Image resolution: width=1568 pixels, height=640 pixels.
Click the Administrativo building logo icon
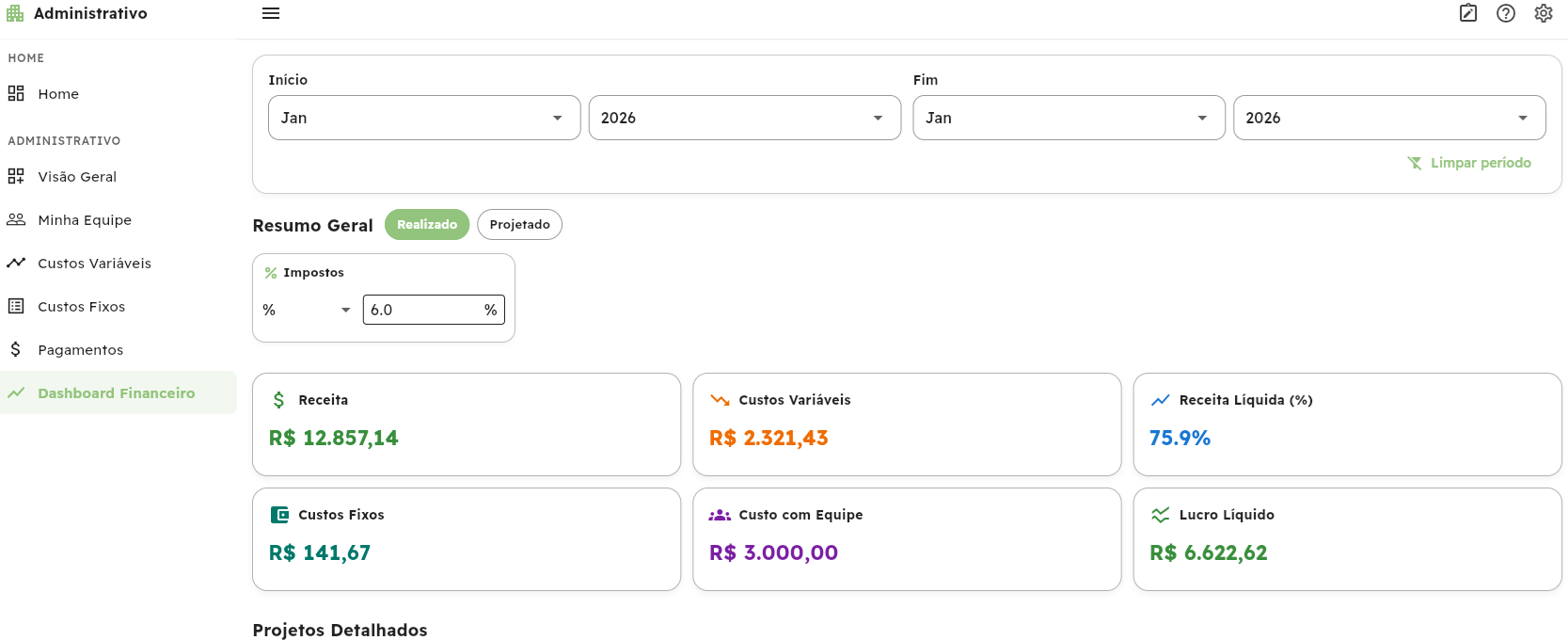(x=15, y=13)
